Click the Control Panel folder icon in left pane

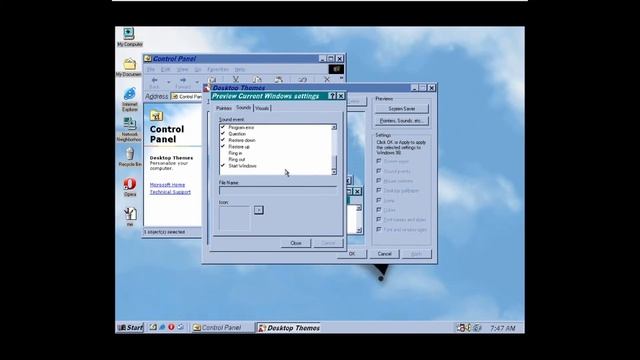pos(156,116)
